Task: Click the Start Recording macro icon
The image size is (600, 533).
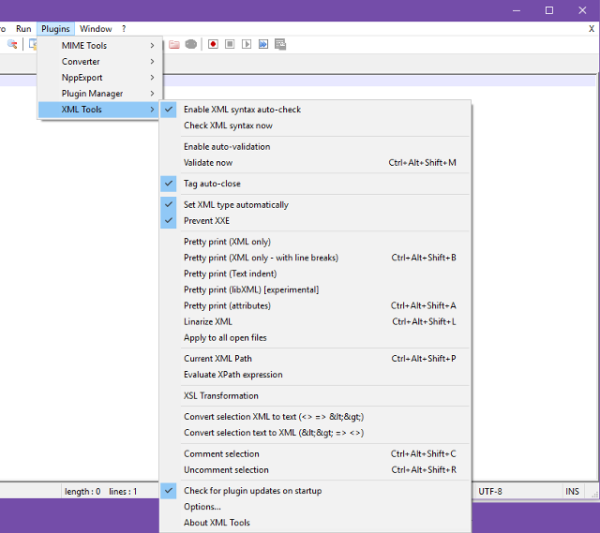Action: pos(213,45)
